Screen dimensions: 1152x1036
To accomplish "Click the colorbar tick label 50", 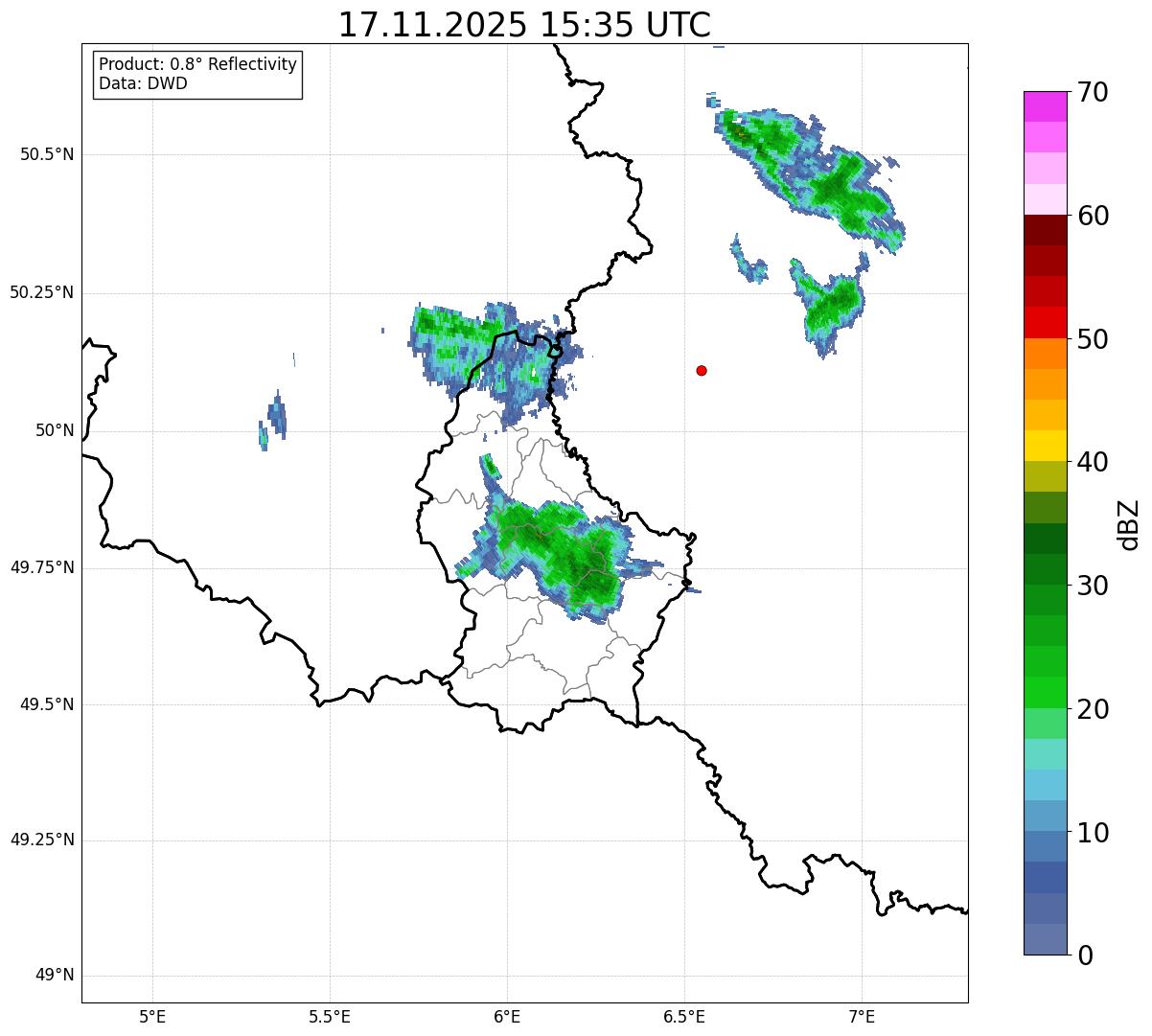I will pyautogui.click(x=1093, y=339).
